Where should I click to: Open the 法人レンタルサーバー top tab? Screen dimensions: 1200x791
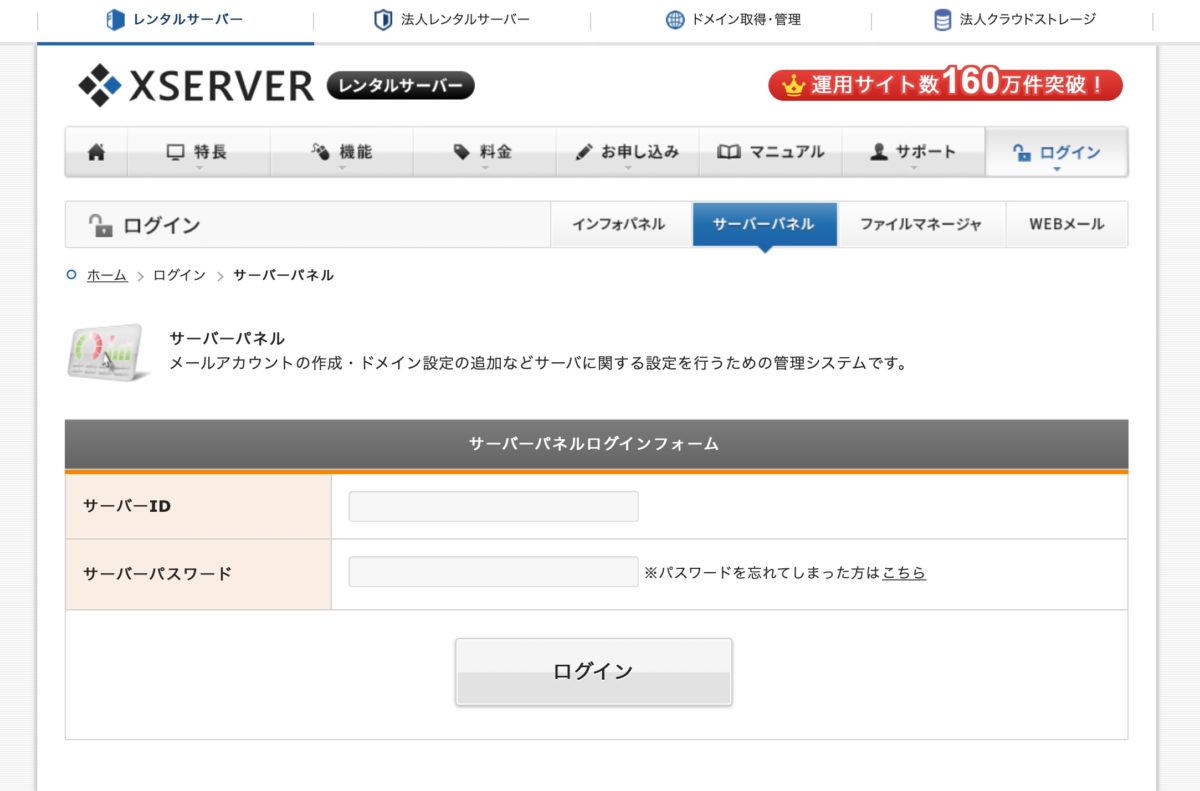(x=452, y=20)
